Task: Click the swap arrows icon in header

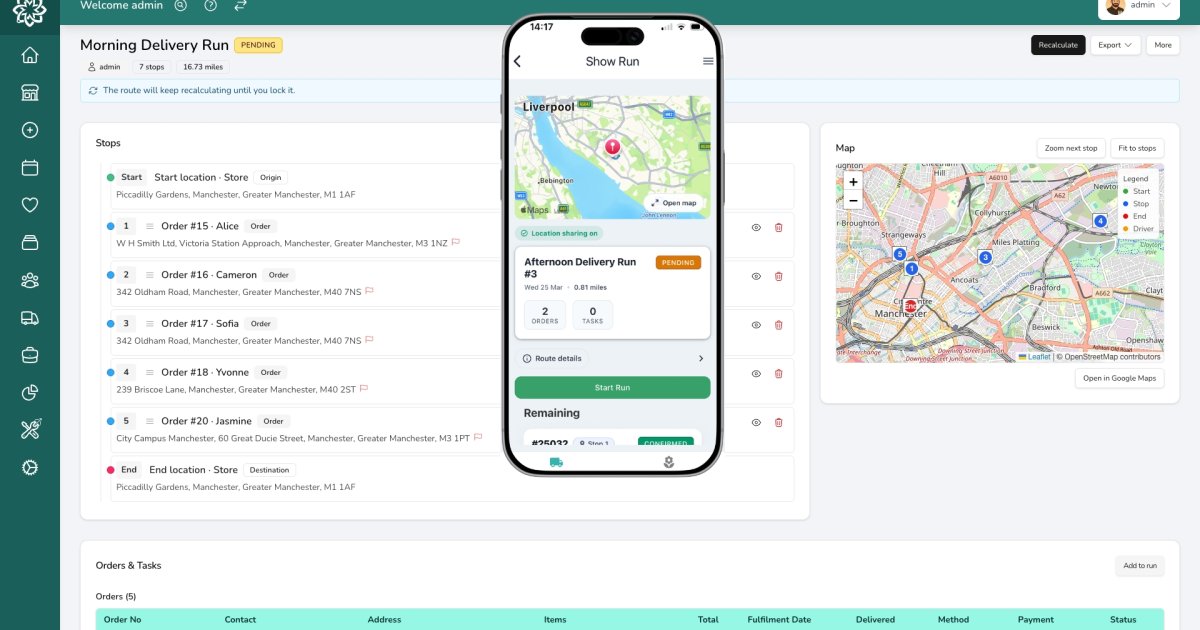Action: point(240,5)
